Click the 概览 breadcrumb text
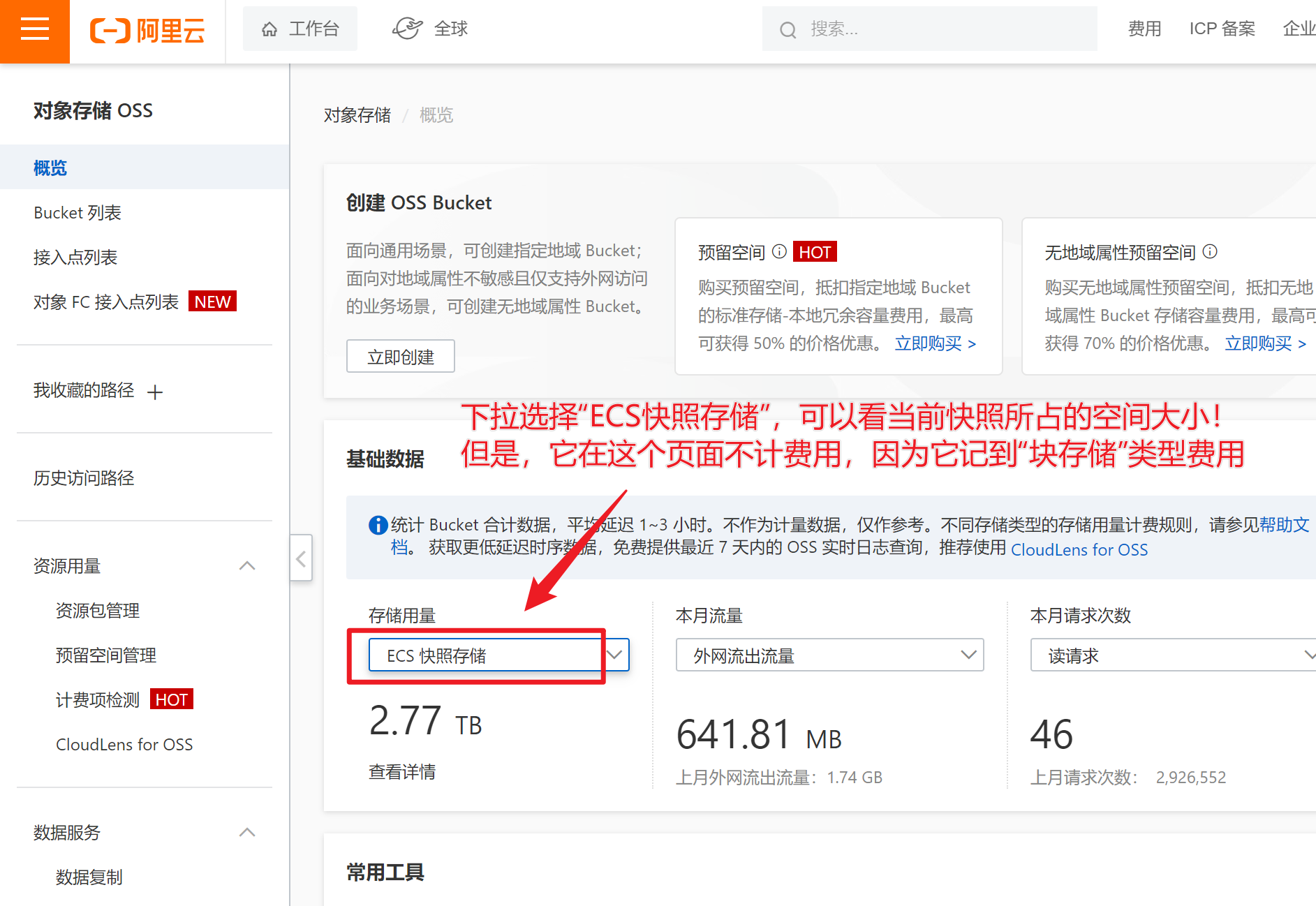Image resolution: width=1316 pixels, height=906 pixels. coord(436,115)
